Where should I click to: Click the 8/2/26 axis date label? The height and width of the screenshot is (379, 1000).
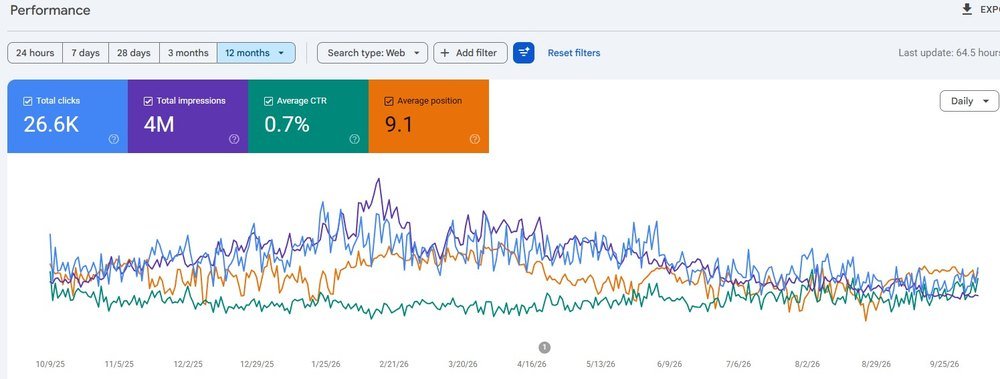tap(807, 364)
